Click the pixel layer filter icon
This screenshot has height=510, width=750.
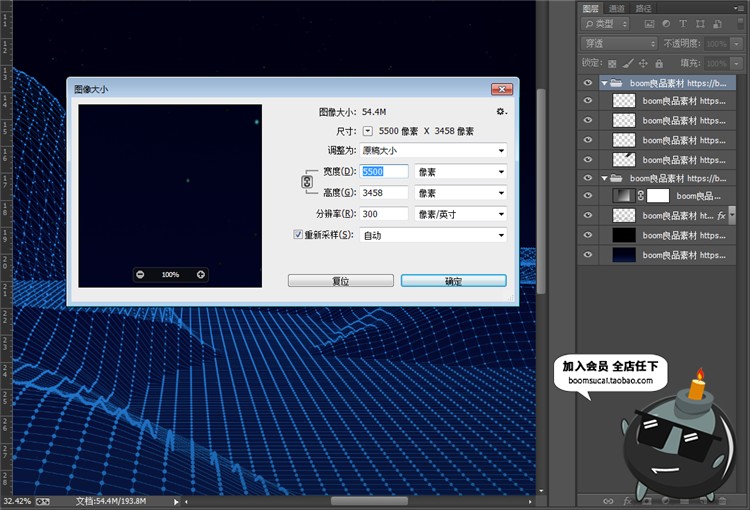[x=650, y=24]
